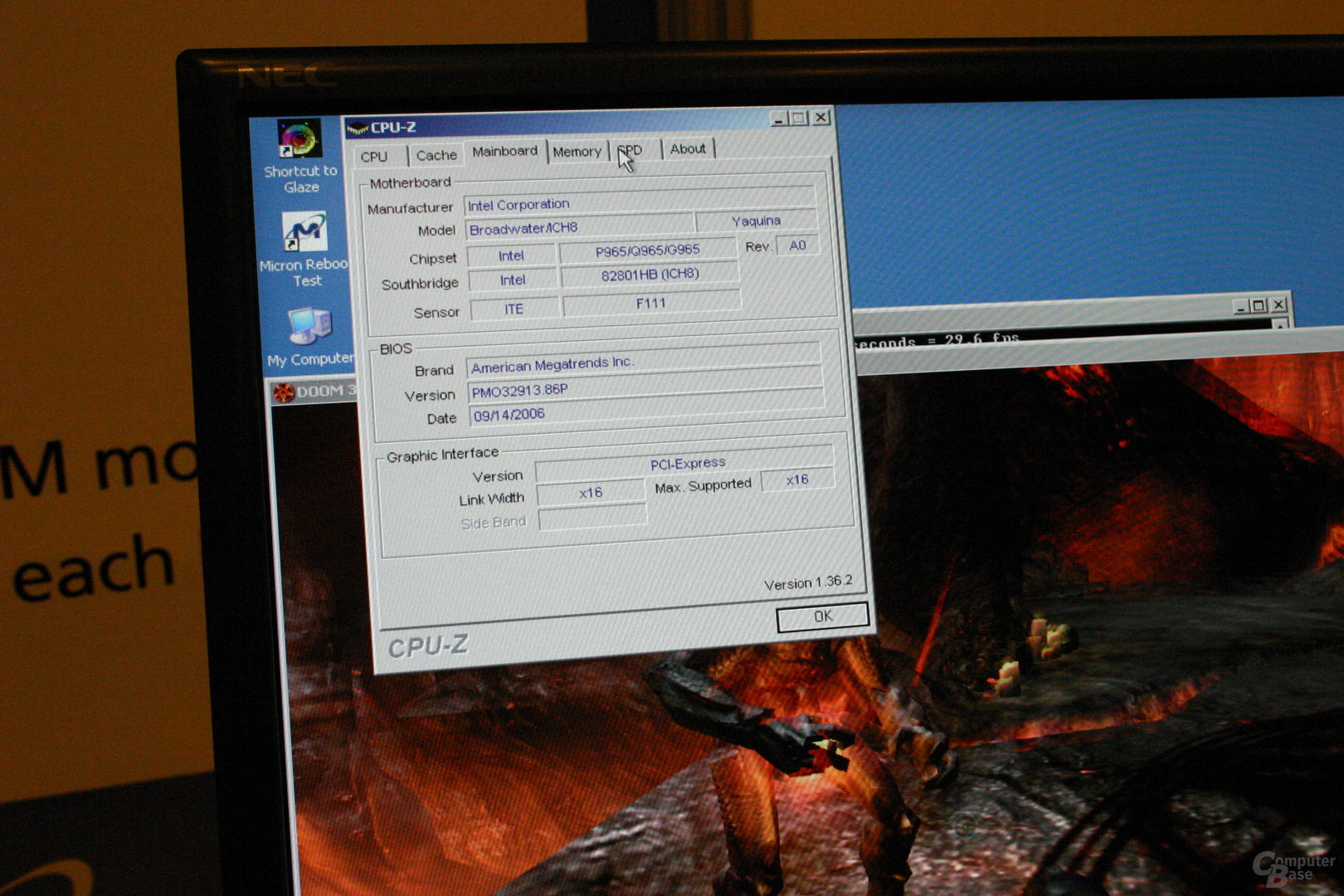
Task: Click the Chipset label
Action: pyautogui.click(x=432, y=259)
